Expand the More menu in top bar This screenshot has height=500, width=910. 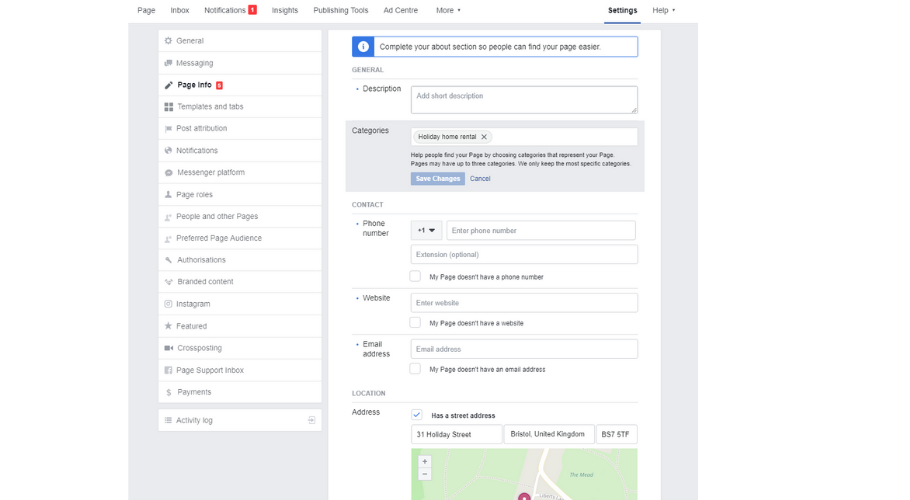point(448,10)
